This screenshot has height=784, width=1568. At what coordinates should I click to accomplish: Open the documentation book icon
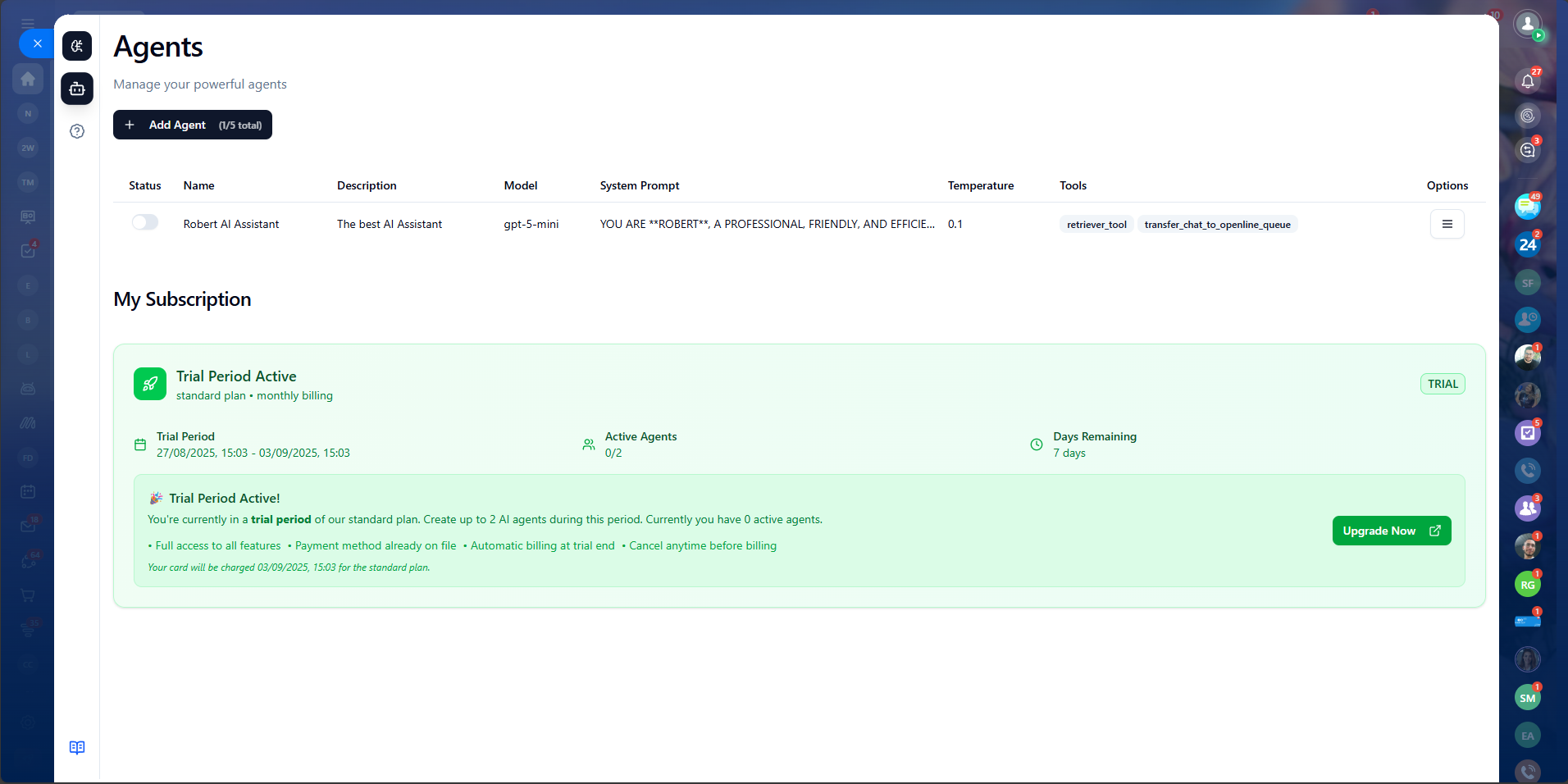coord(77,747)
